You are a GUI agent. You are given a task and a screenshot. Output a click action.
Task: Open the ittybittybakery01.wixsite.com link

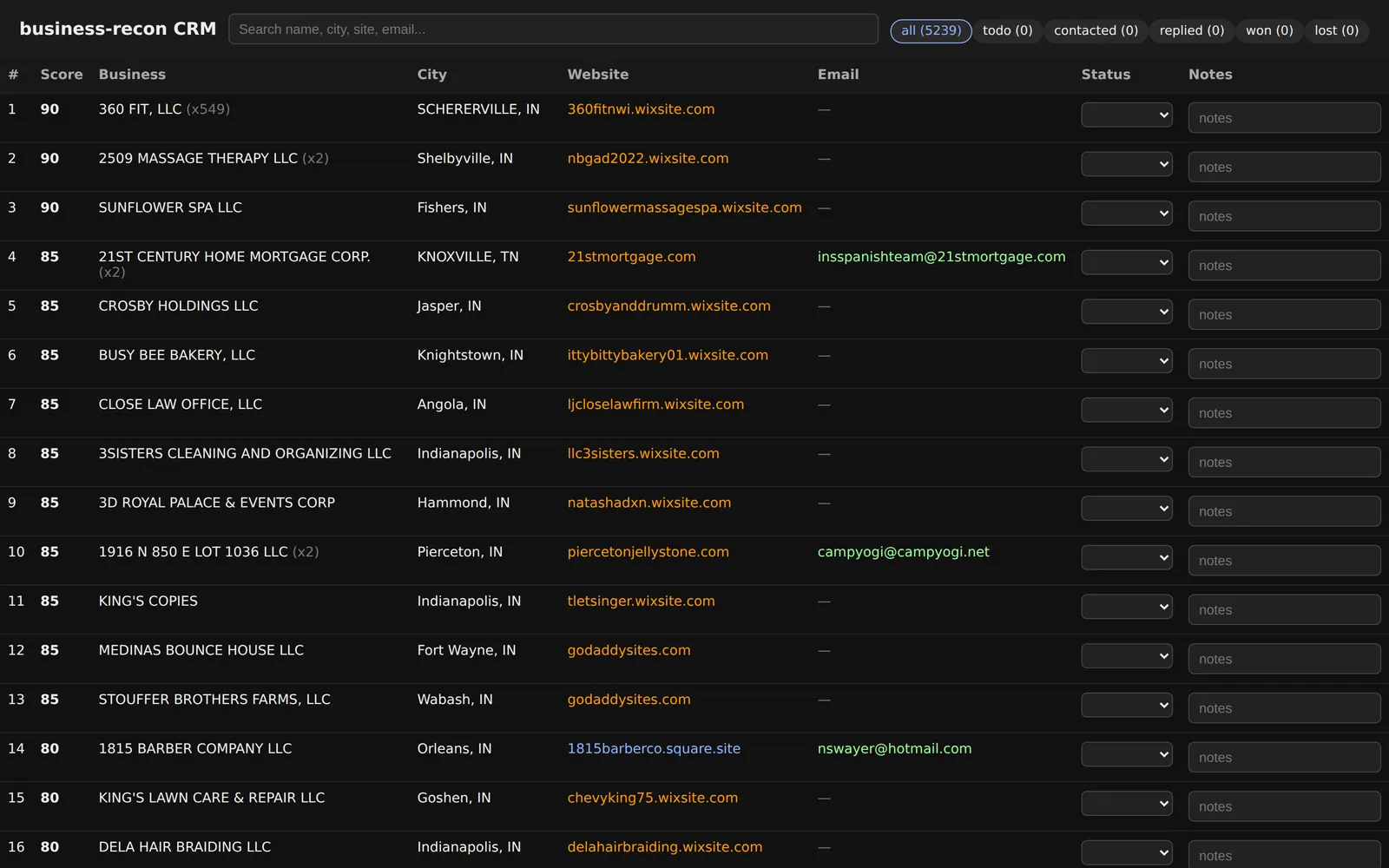pyautogui.click(x=668, y=355)
